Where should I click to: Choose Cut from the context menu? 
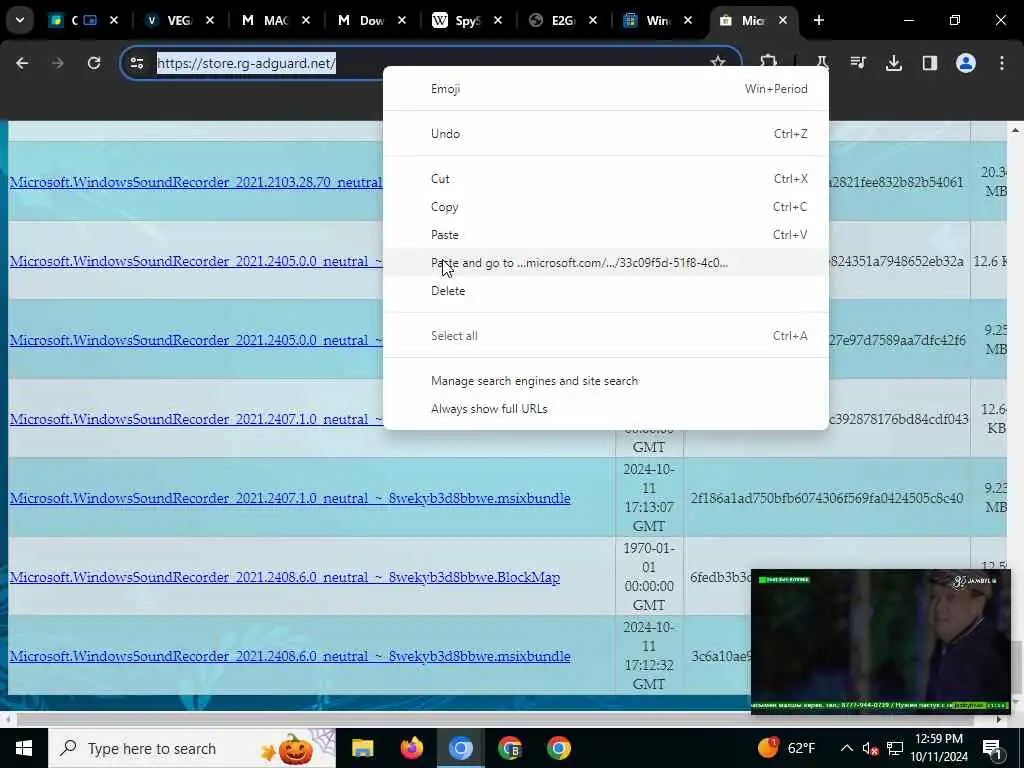pos(606,179)
